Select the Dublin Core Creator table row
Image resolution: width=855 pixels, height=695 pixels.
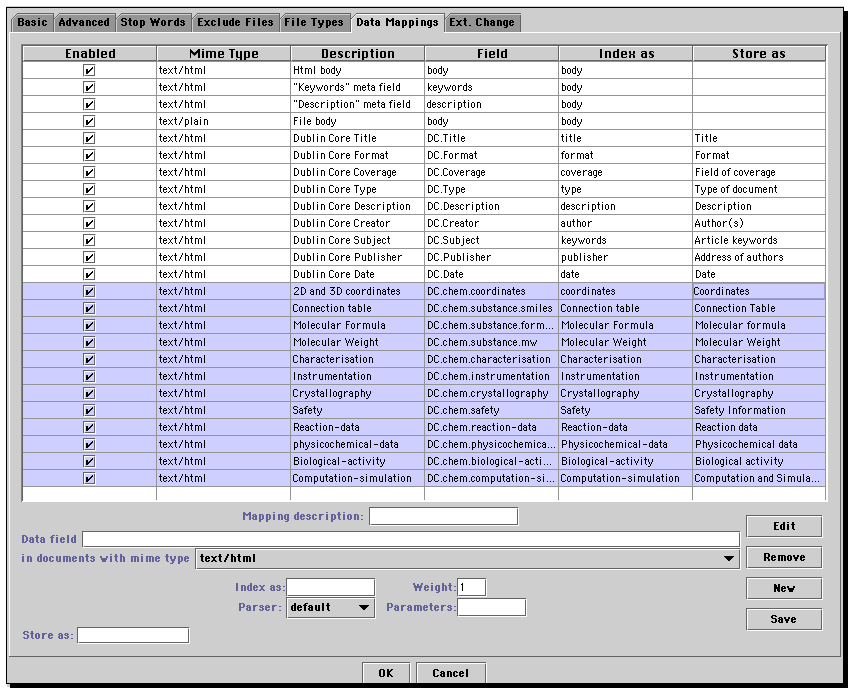point(357,224)
